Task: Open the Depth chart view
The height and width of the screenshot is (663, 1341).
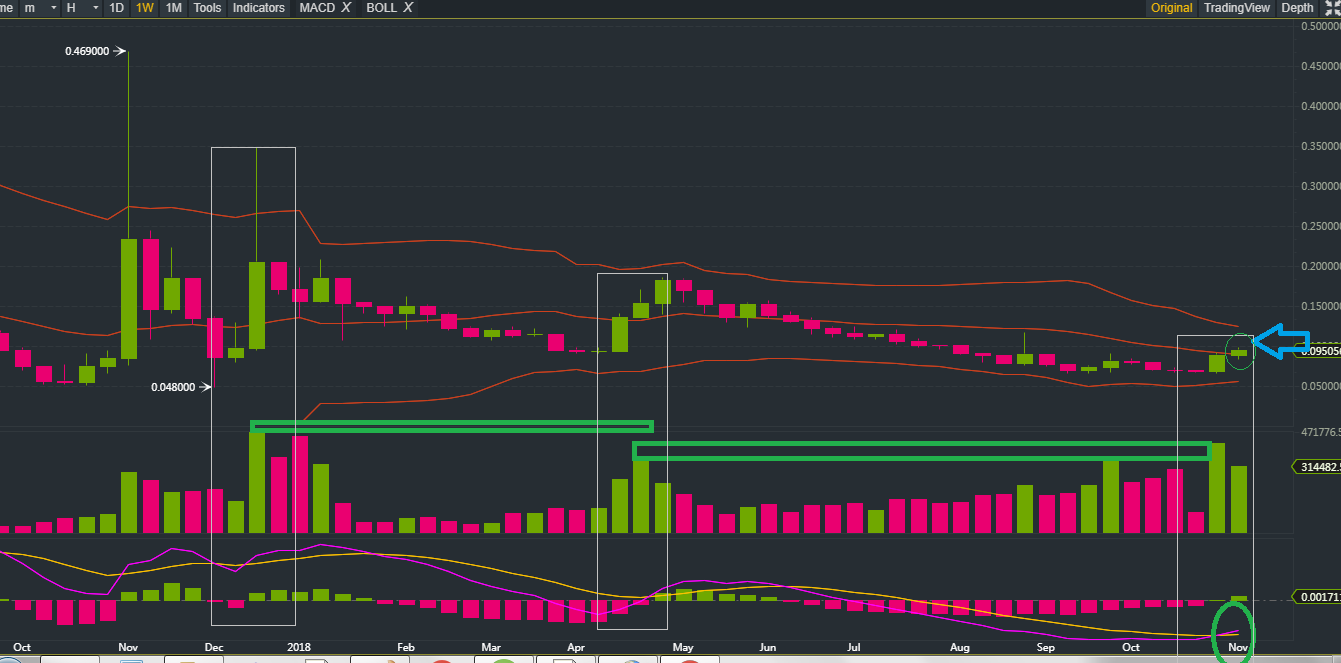Action: coord(1297,8)
